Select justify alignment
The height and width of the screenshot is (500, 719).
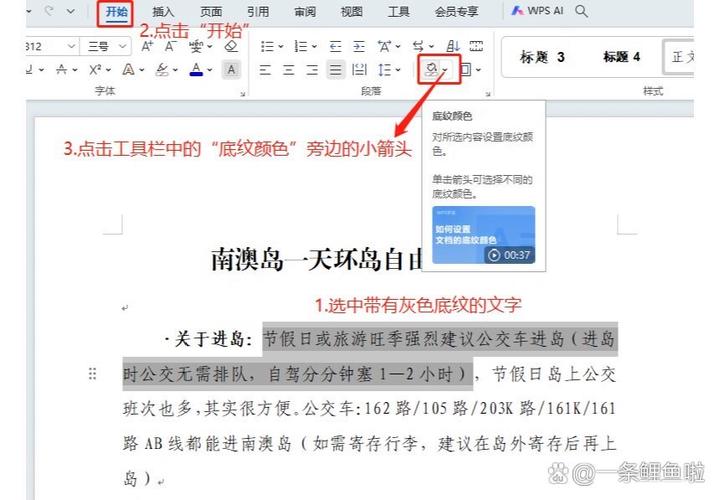[336, 70]
